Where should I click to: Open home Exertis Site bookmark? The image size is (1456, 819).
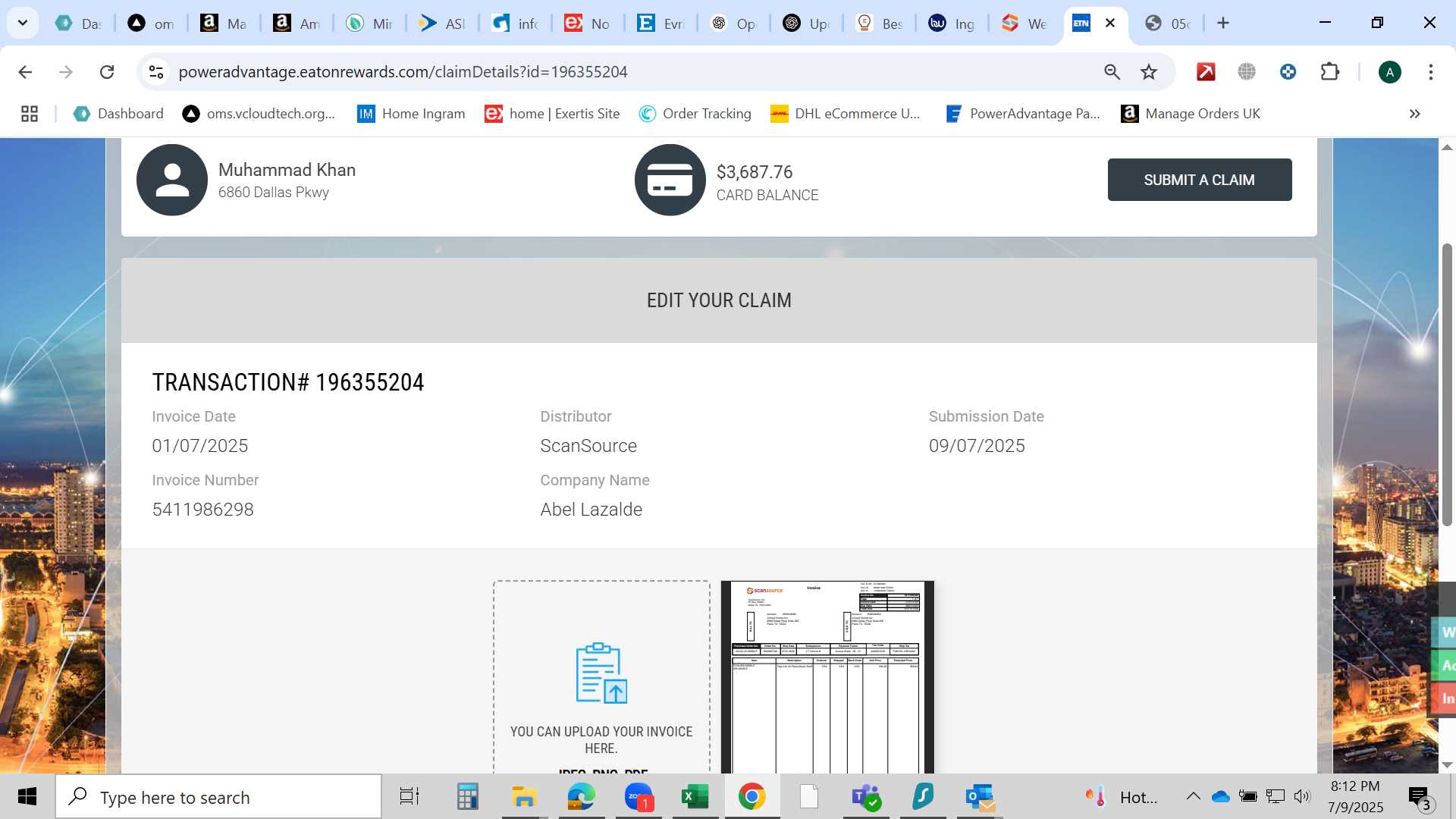pos(553,114)
